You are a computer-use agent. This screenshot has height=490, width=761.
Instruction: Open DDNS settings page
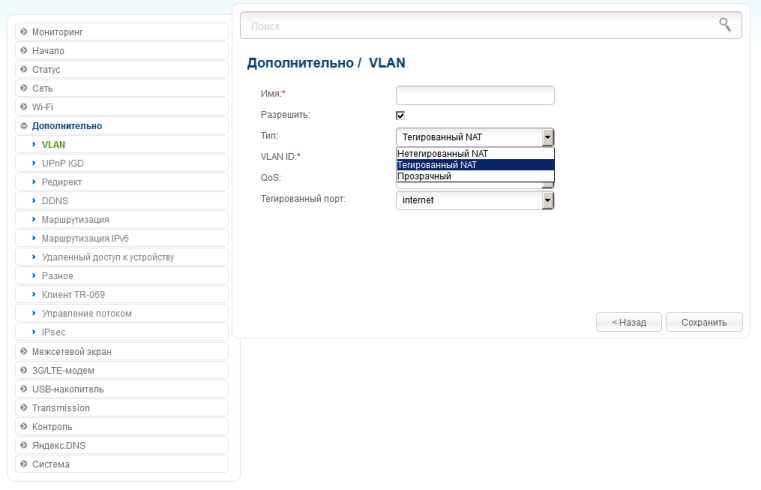[x=122, y=200]
